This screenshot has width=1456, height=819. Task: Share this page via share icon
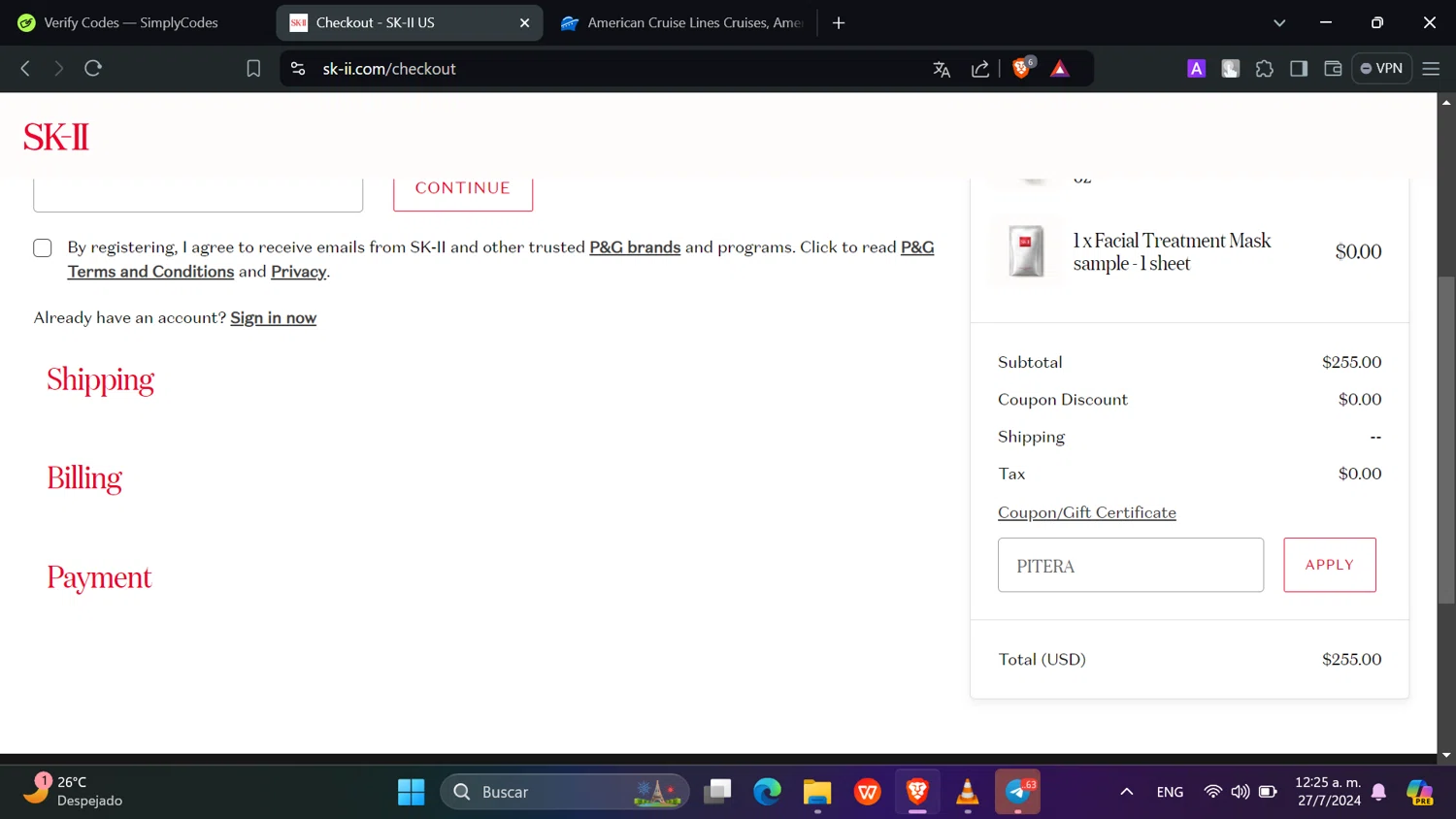tap(980, 69)
